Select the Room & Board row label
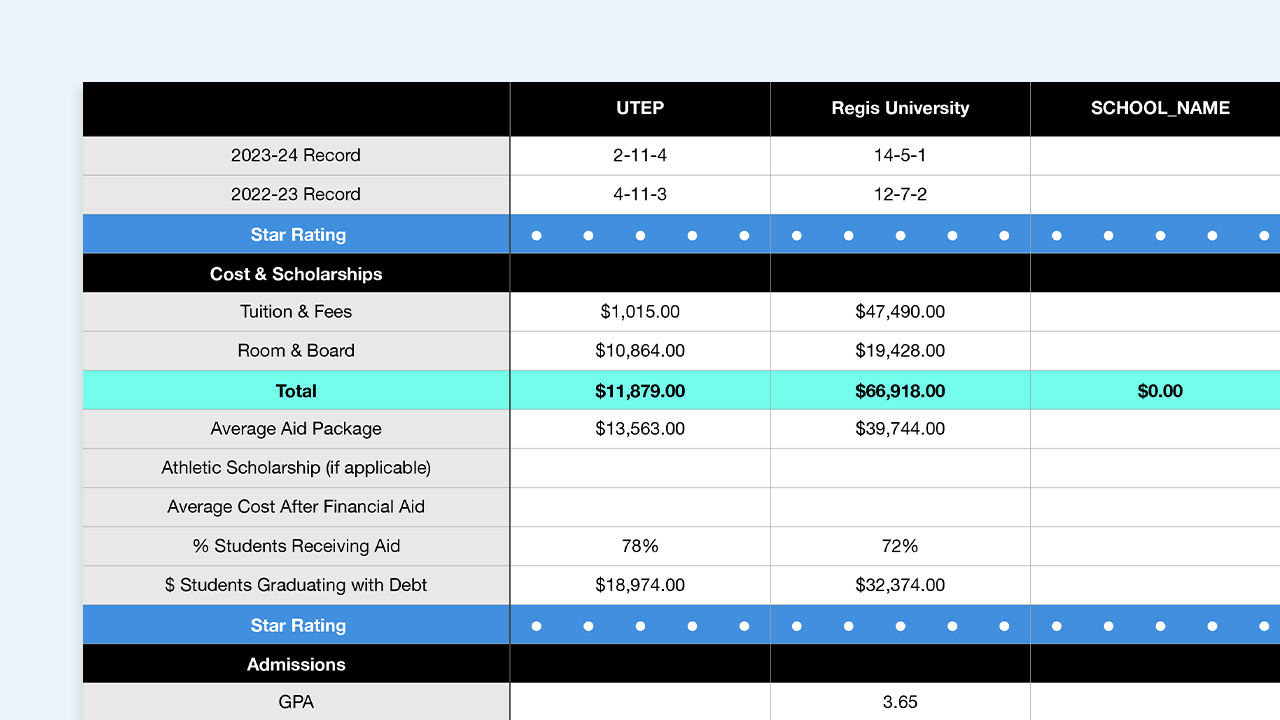This screenshot has width=1280, height=720. click(x=296, y=350)
